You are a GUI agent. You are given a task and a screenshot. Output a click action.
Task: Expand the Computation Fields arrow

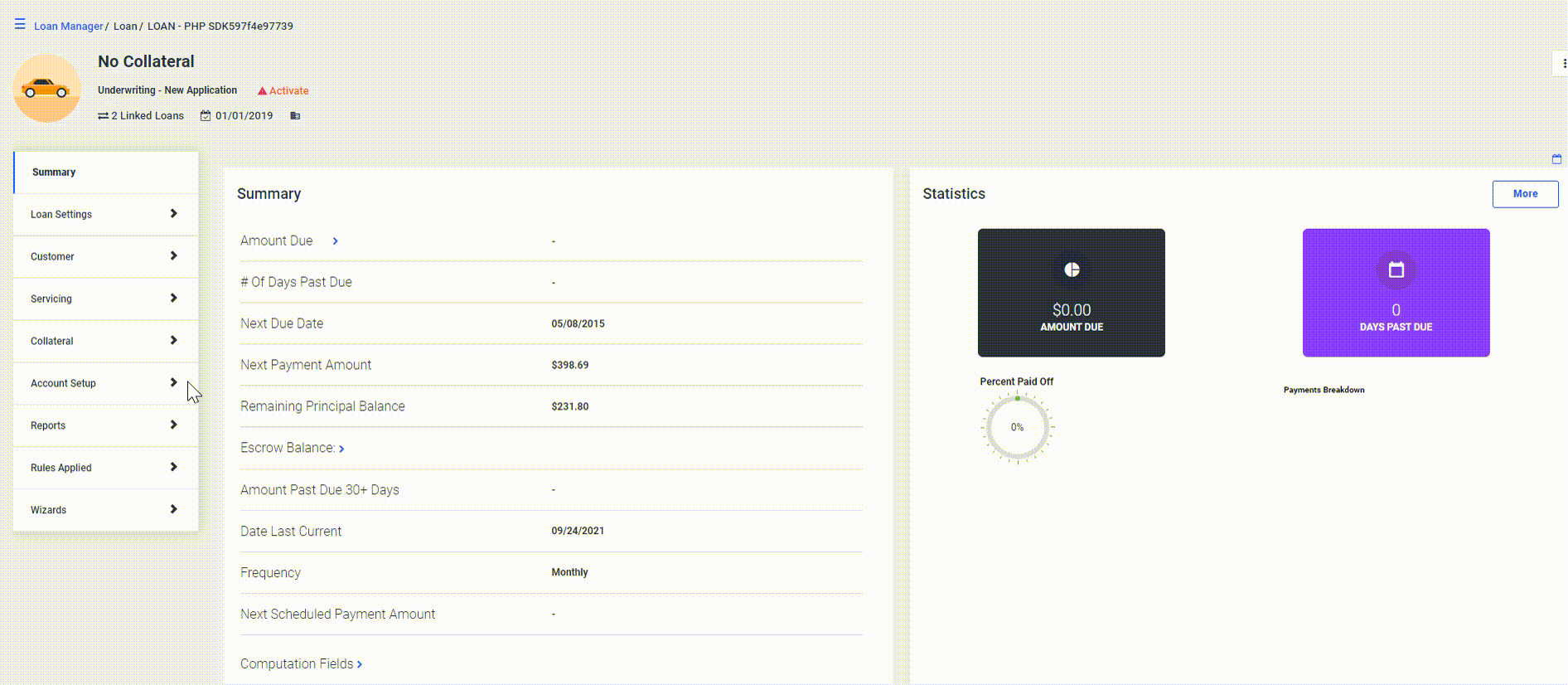pos(360,664)
